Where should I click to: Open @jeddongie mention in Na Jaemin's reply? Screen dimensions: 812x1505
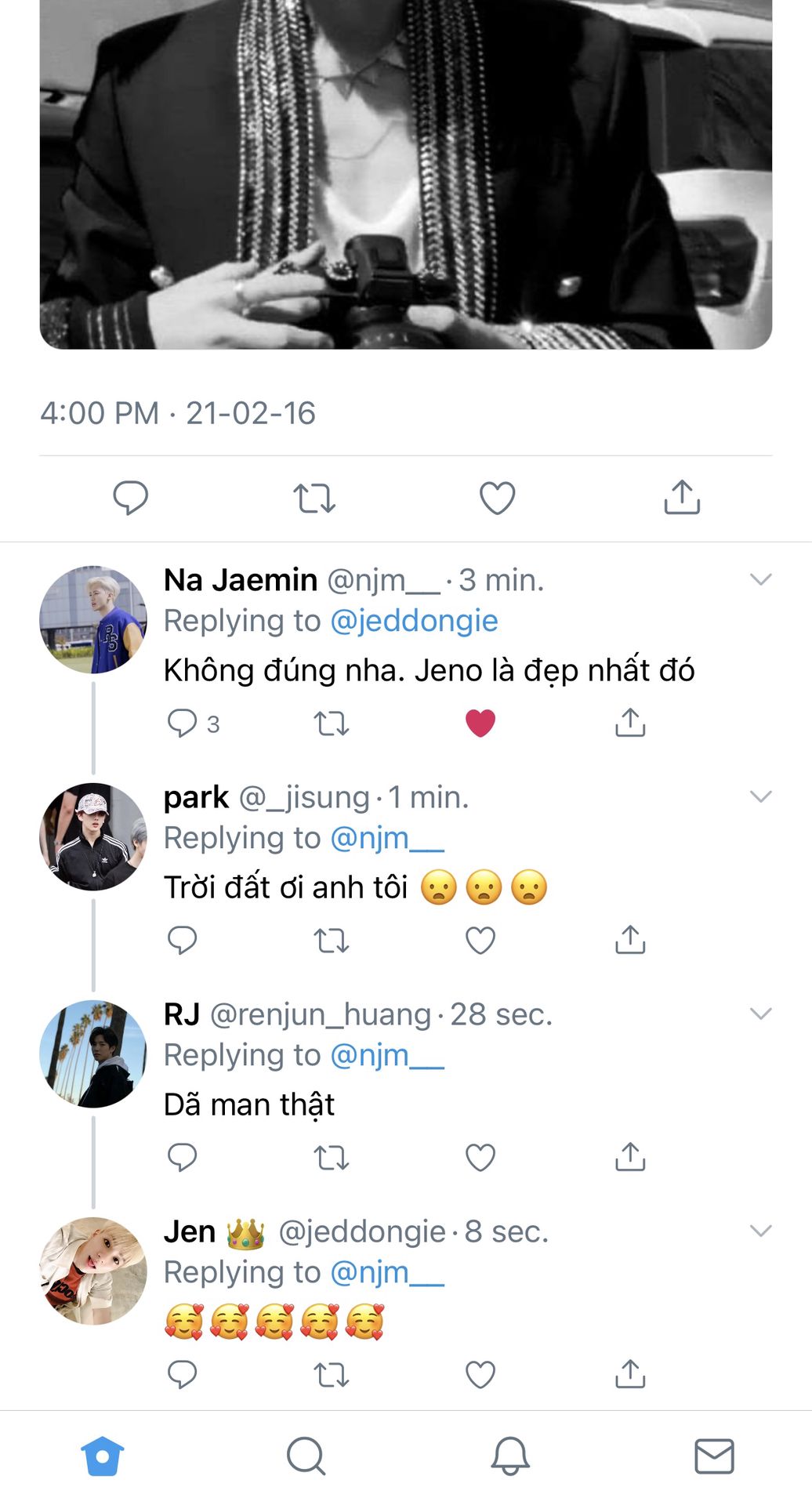point(414,621)
